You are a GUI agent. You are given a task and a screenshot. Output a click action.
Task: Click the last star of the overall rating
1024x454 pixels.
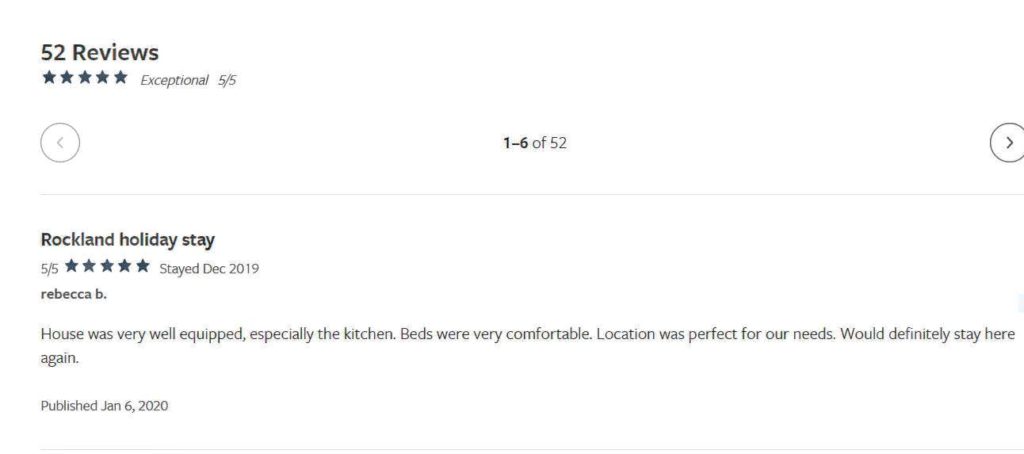click(x=121, y=78)
